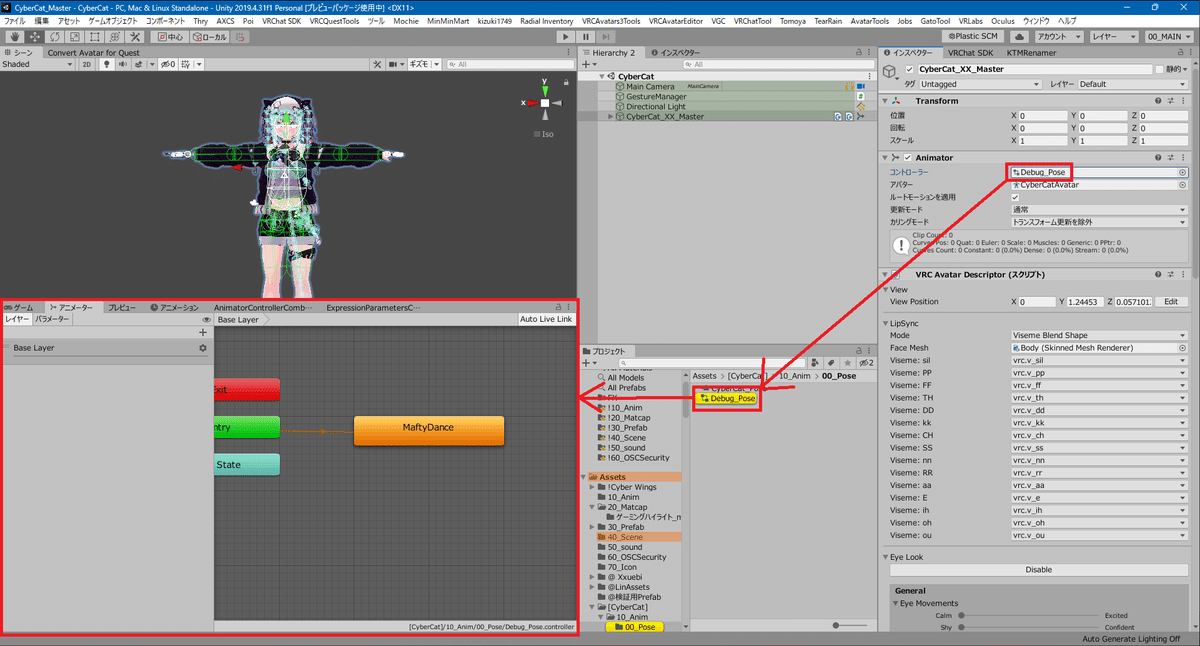Toggle Animator component enabled checkbox
Image resolution: width=1200 pixels, height=646 pixels.
(908, 158)
